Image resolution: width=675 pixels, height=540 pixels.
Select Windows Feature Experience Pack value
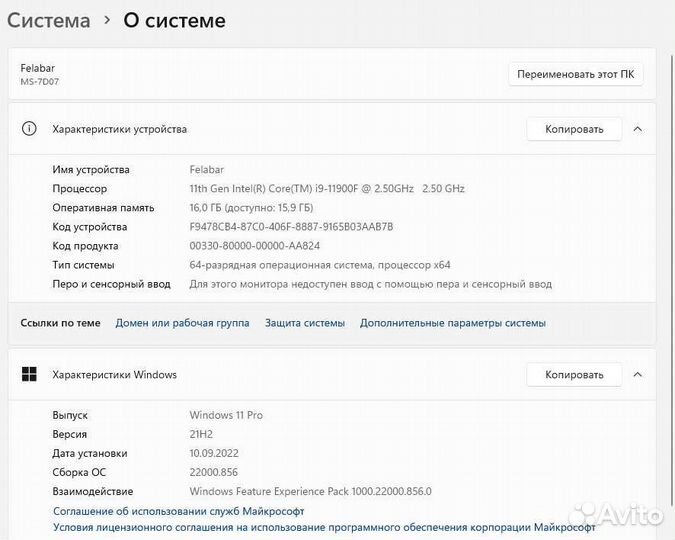310,491
